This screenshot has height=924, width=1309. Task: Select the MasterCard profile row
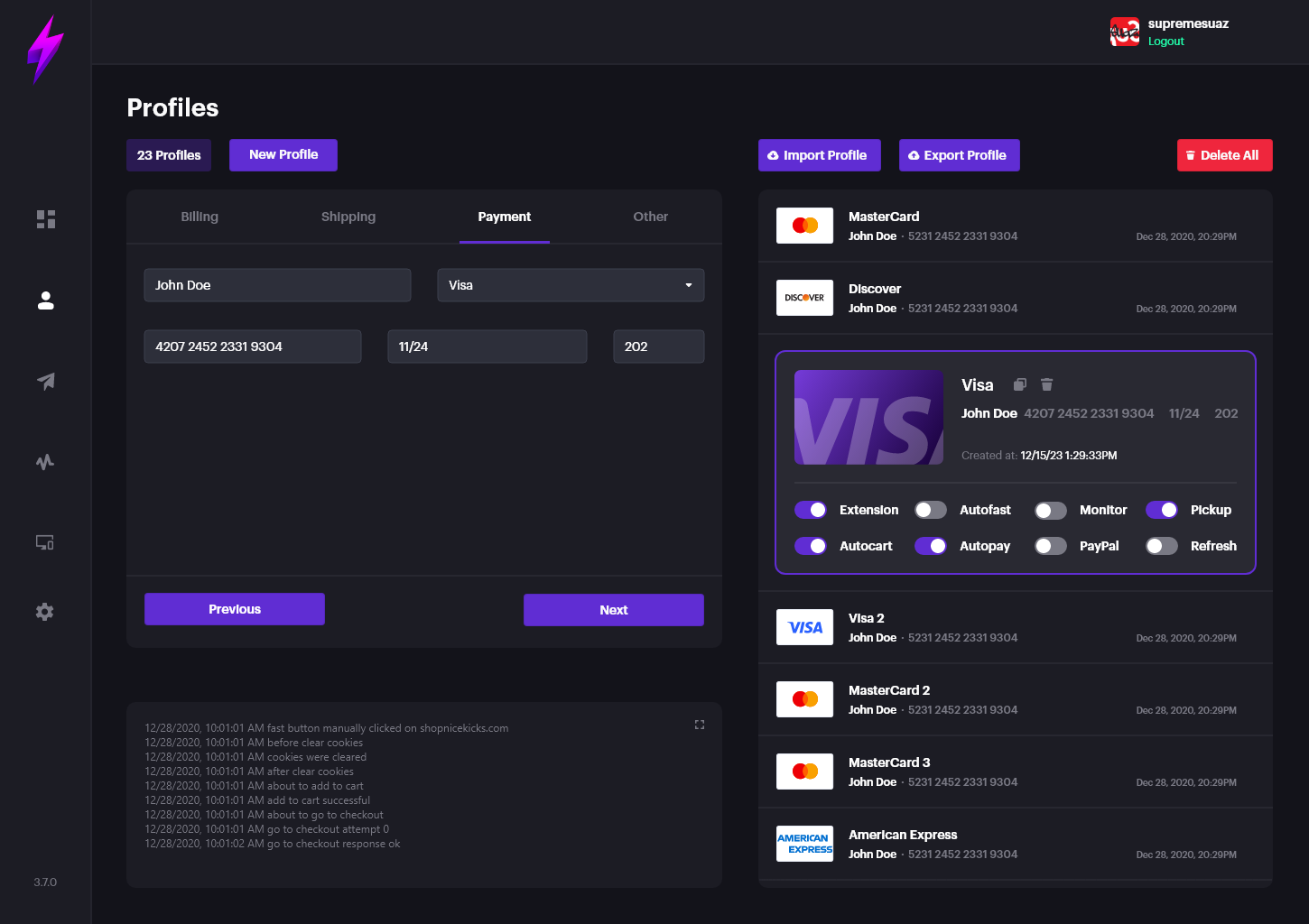point(1016,226)
